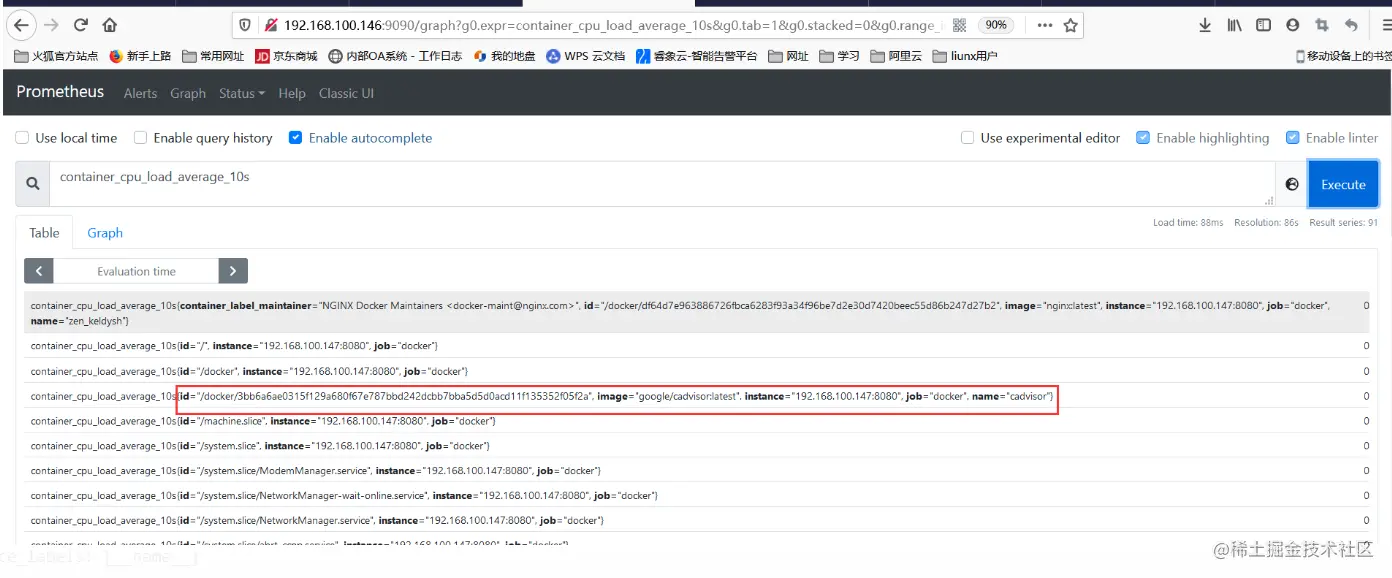1392x578 pixels.
Task: Click the undo arrow toolbar icon
Action: pyautogui.click(x=1351, y=25)
